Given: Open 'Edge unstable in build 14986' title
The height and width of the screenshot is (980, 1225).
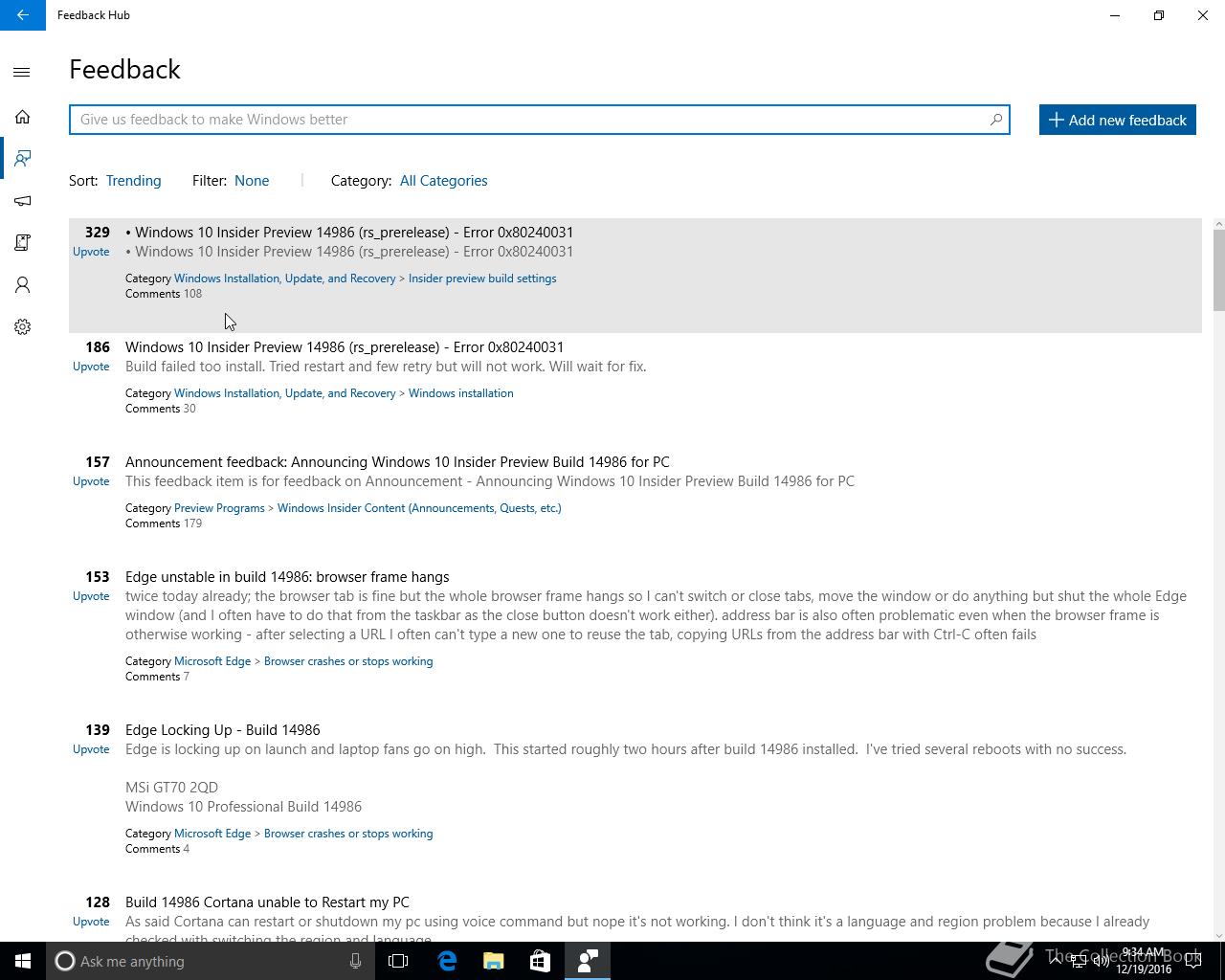Looking at the screenshot, I should coord(287,577).
